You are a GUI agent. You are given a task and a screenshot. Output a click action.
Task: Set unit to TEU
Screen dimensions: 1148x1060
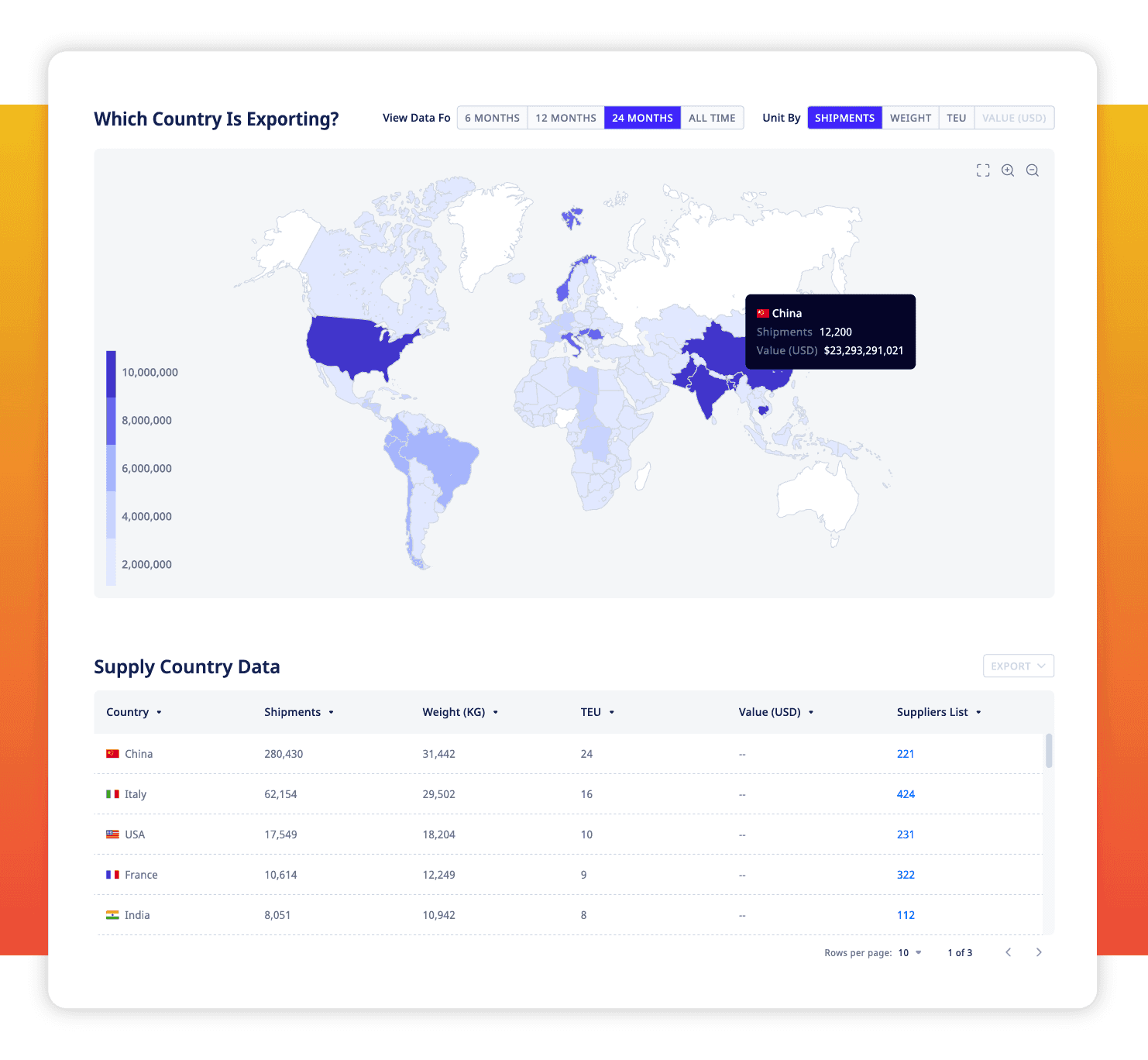[957, 118]
